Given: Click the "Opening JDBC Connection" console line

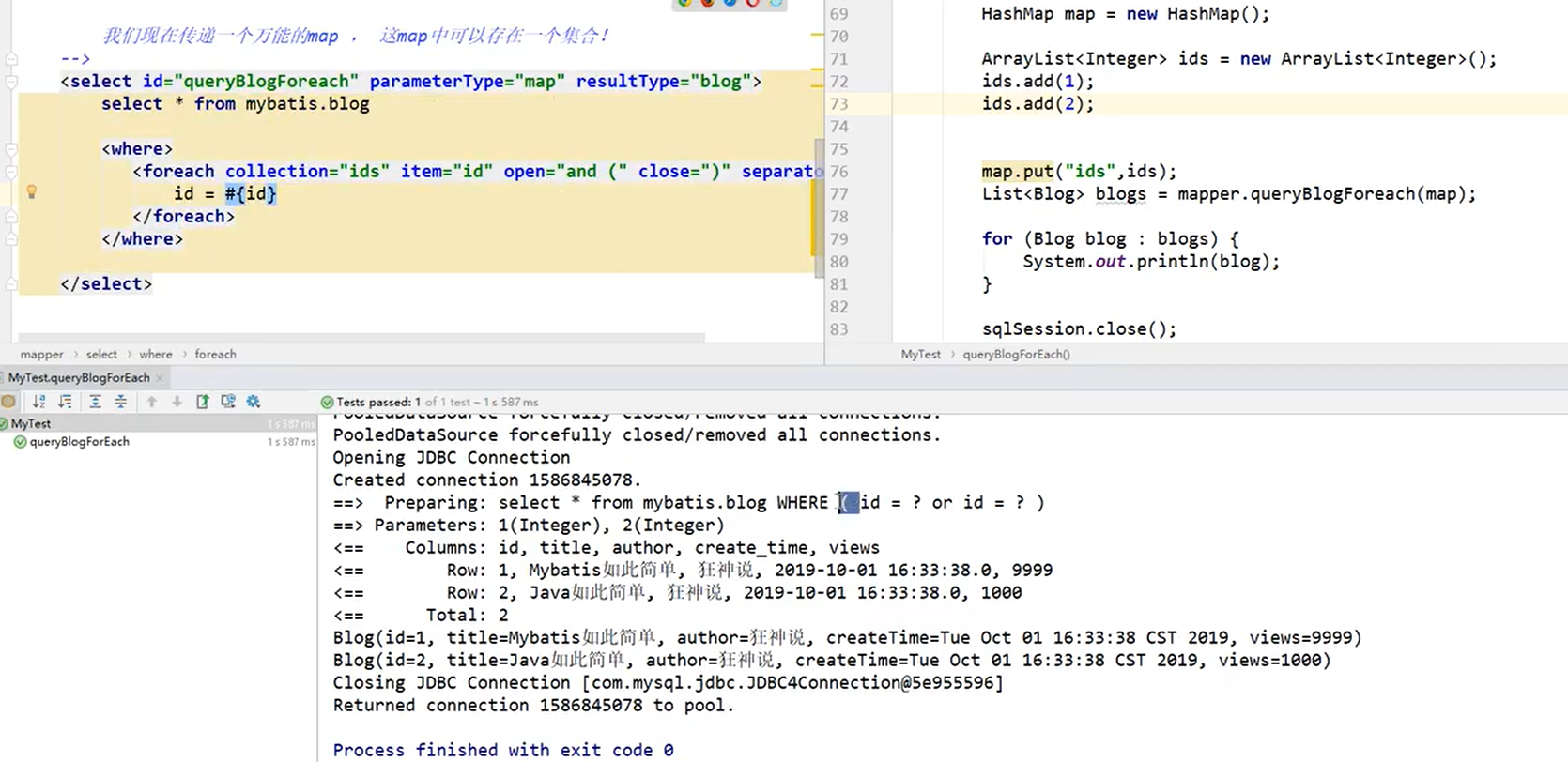Looking at the screenshot, I should [452, 458].
